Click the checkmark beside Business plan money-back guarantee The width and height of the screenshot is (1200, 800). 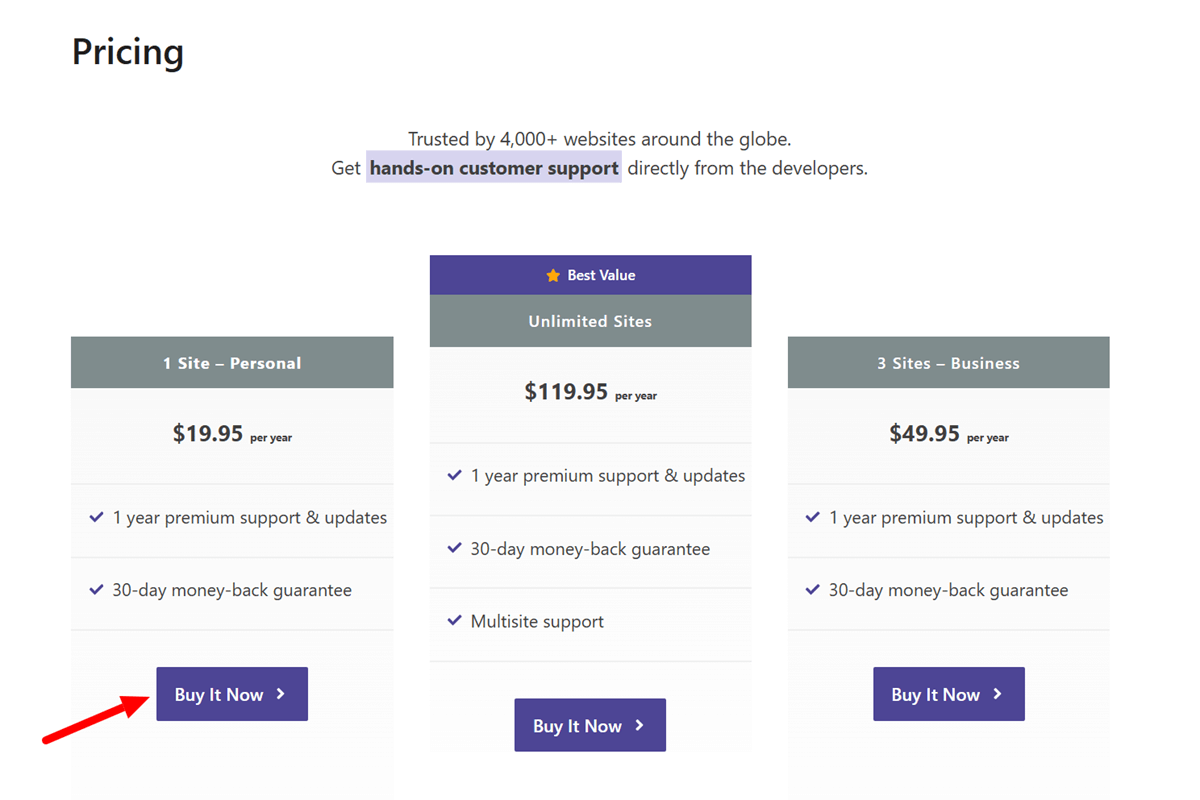pos(813,590)
